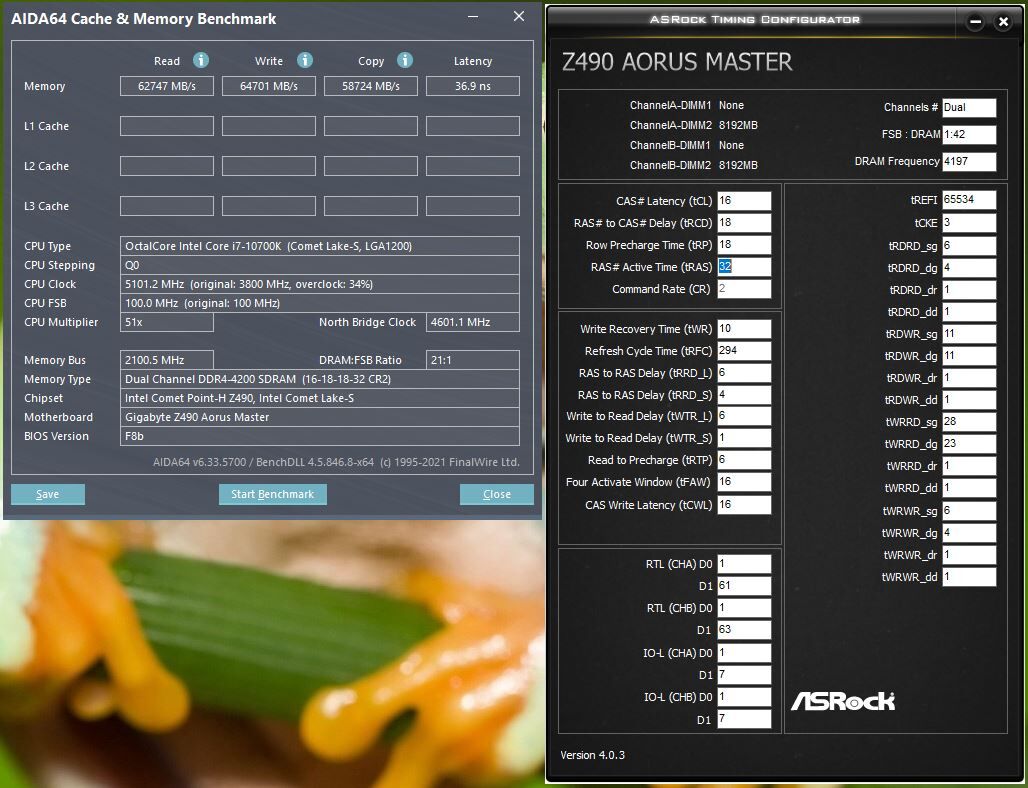Screen dimensions: 1028x788
Task: Click the Read to Precharge (tRTP) field
Action: tap(744, 460)
